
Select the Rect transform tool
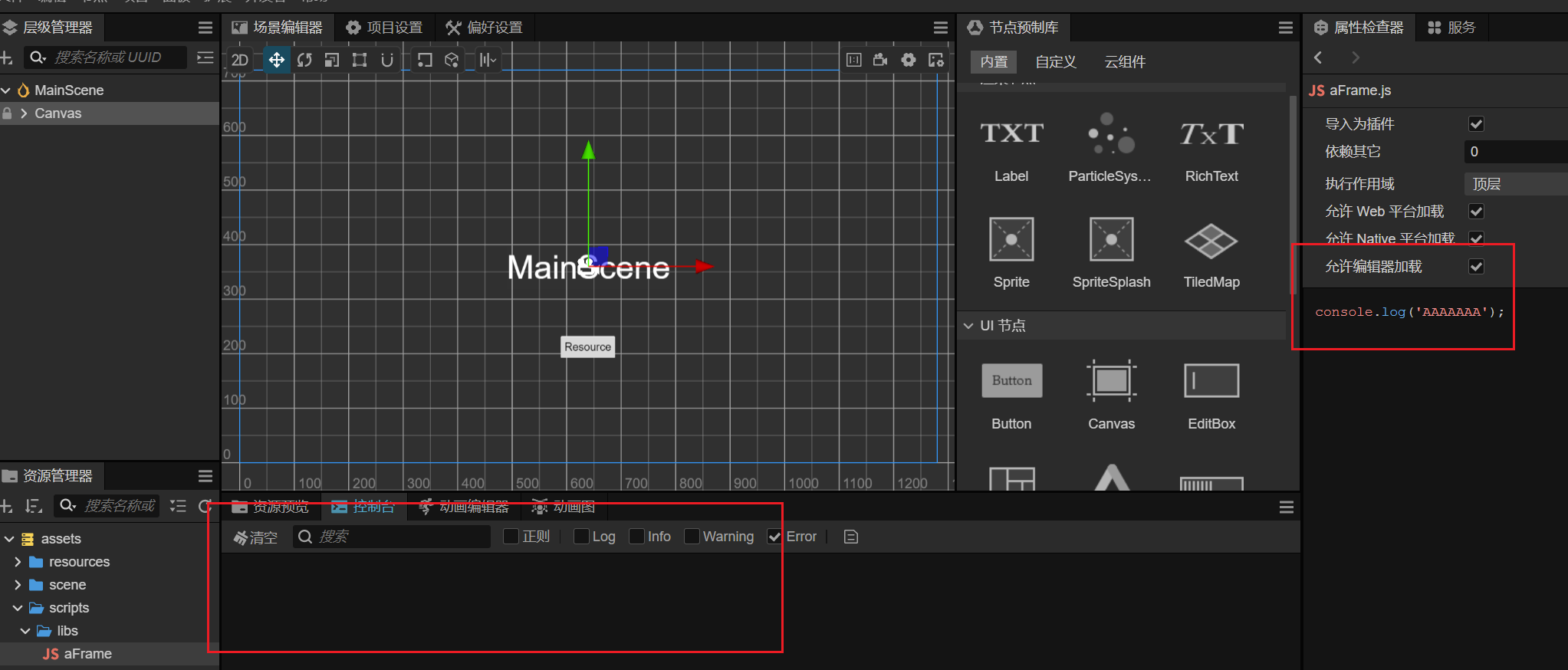(x=360, y=60)
